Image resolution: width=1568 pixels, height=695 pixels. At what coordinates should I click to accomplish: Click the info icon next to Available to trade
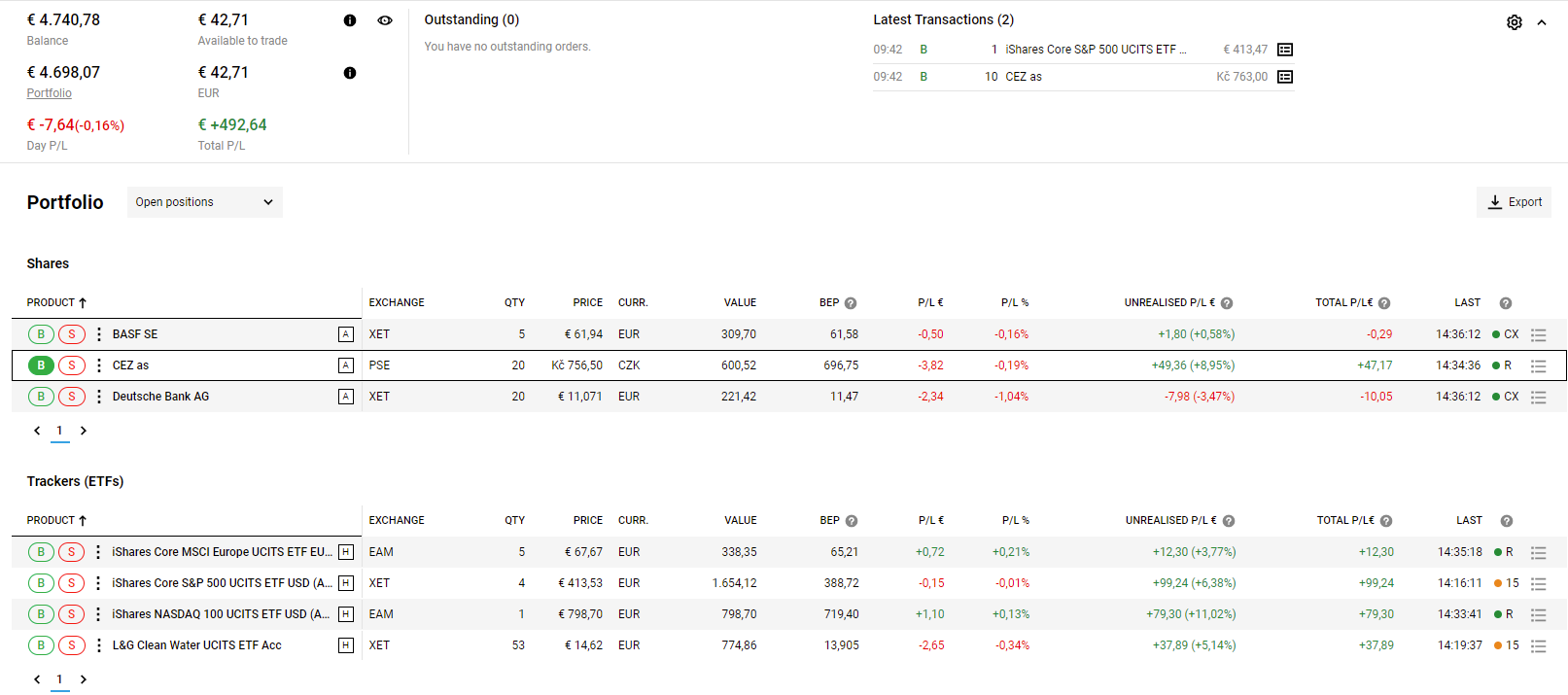click(350, 20)
